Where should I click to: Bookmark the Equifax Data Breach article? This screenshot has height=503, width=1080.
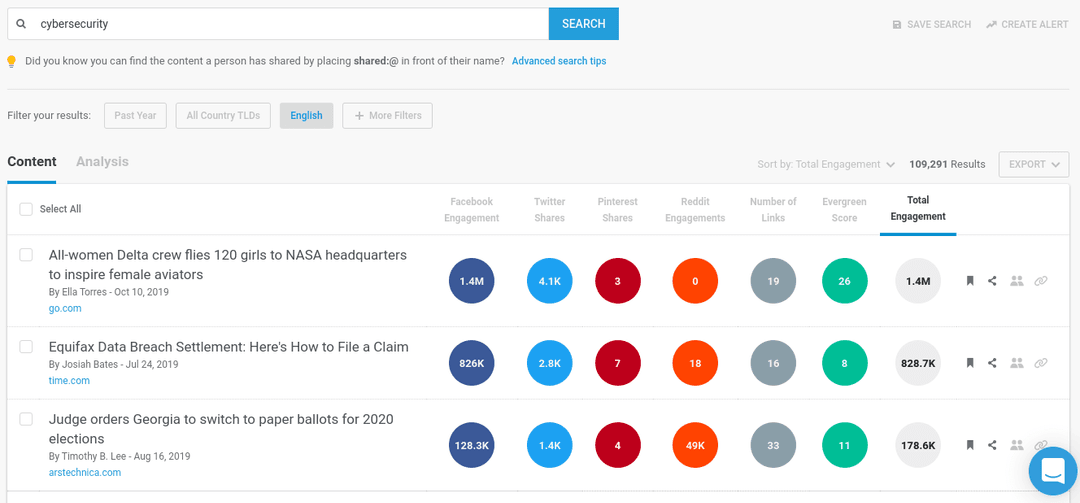point(970,362)
